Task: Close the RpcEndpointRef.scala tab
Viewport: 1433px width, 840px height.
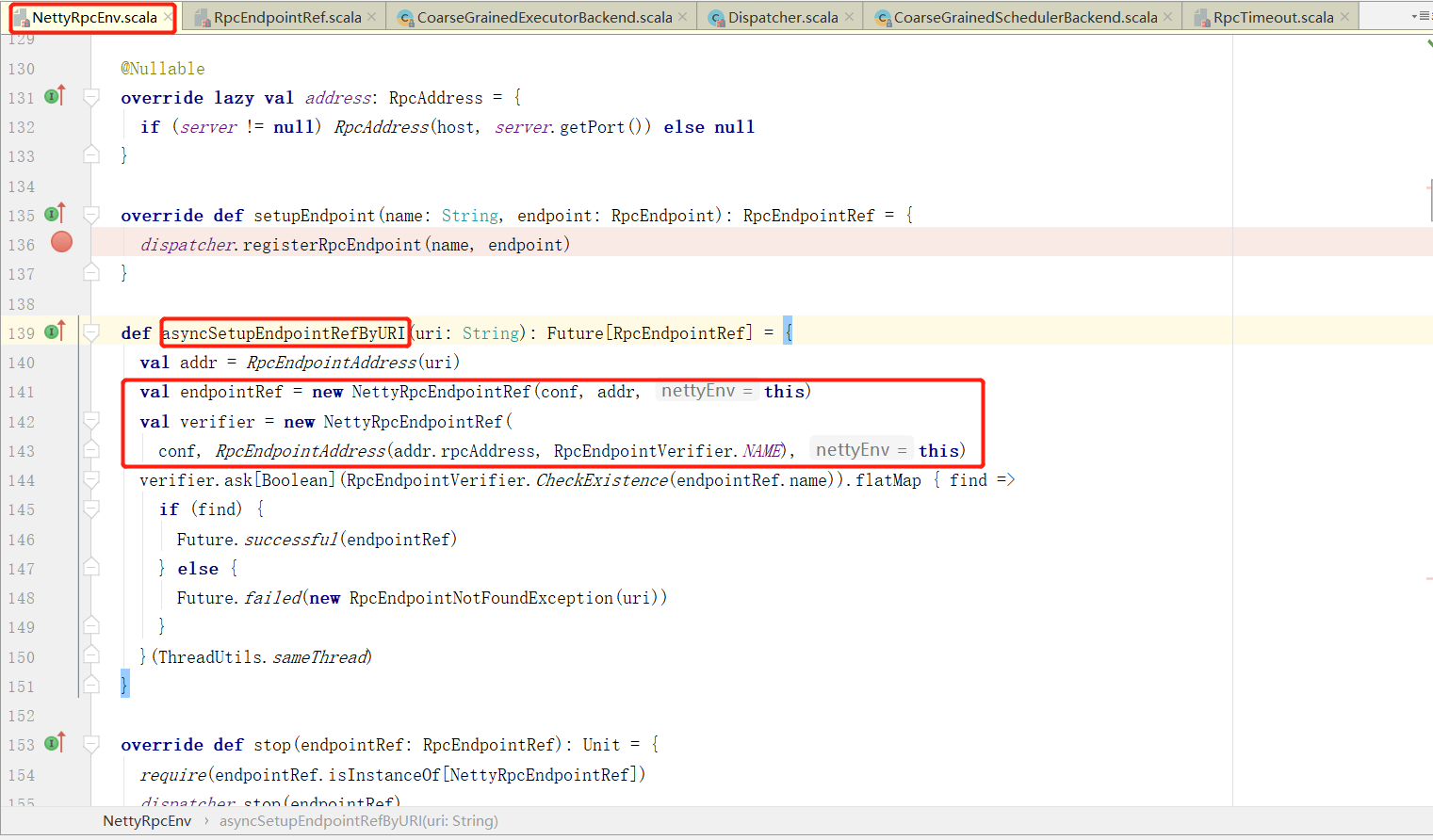Action: click(372, 17)
